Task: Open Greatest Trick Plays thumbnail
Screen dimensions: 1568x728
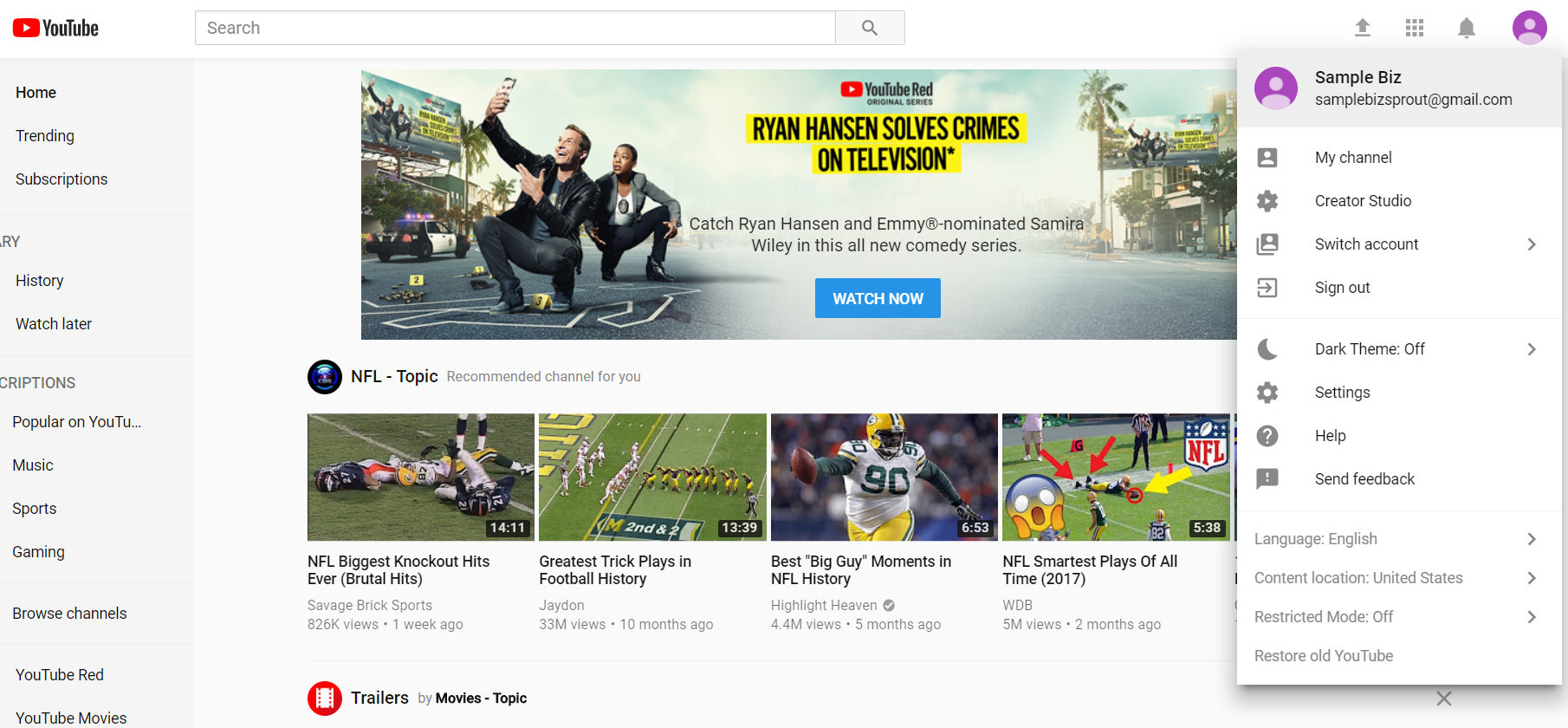Action: point(652,478)
